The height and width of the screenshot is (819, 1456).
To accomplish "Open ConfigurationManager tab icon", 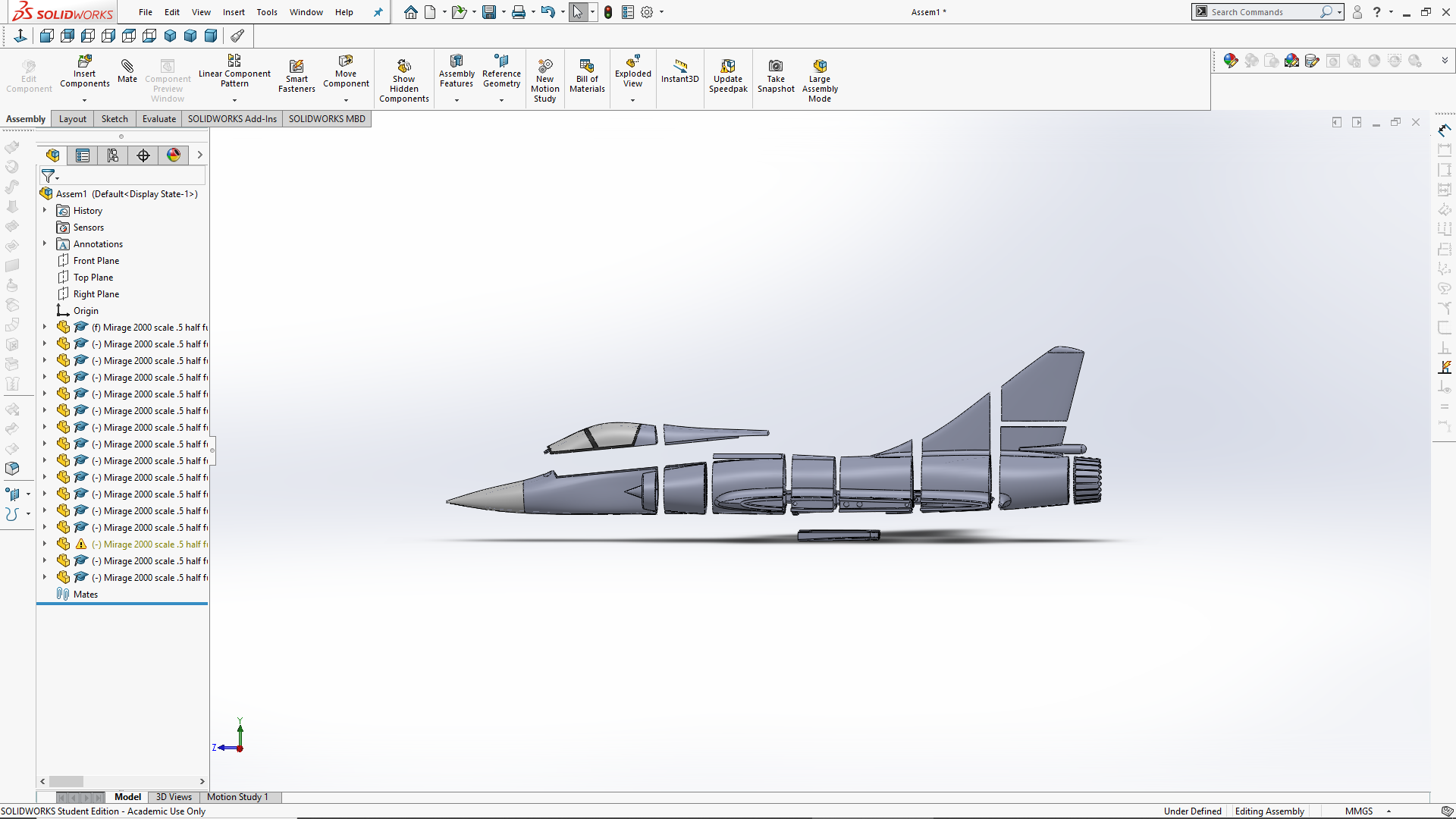I will [113, 155].
